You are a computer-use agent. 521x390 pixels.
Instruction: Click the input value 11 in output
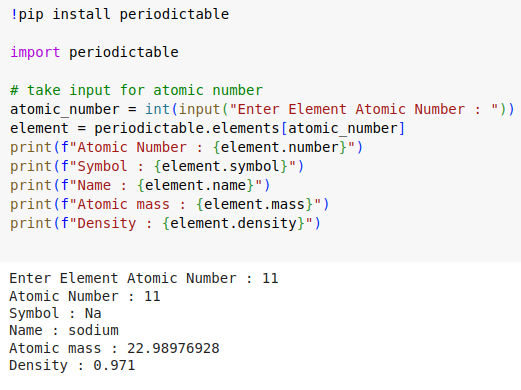click(270, 279)
